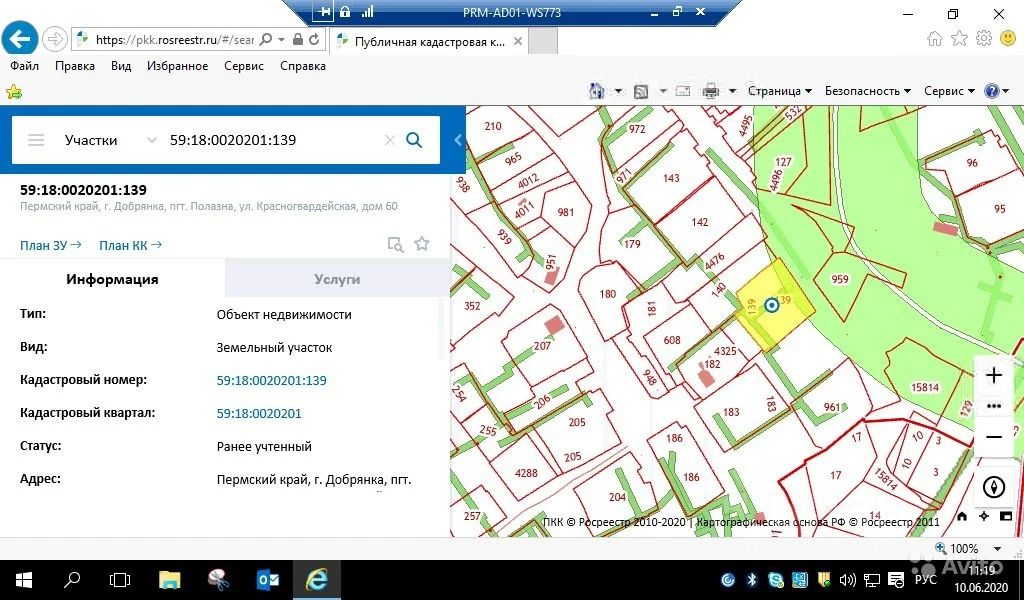This screenshot has width=1024, height=600.
Task: Select the Информация tab
Action: click(112, 279)
